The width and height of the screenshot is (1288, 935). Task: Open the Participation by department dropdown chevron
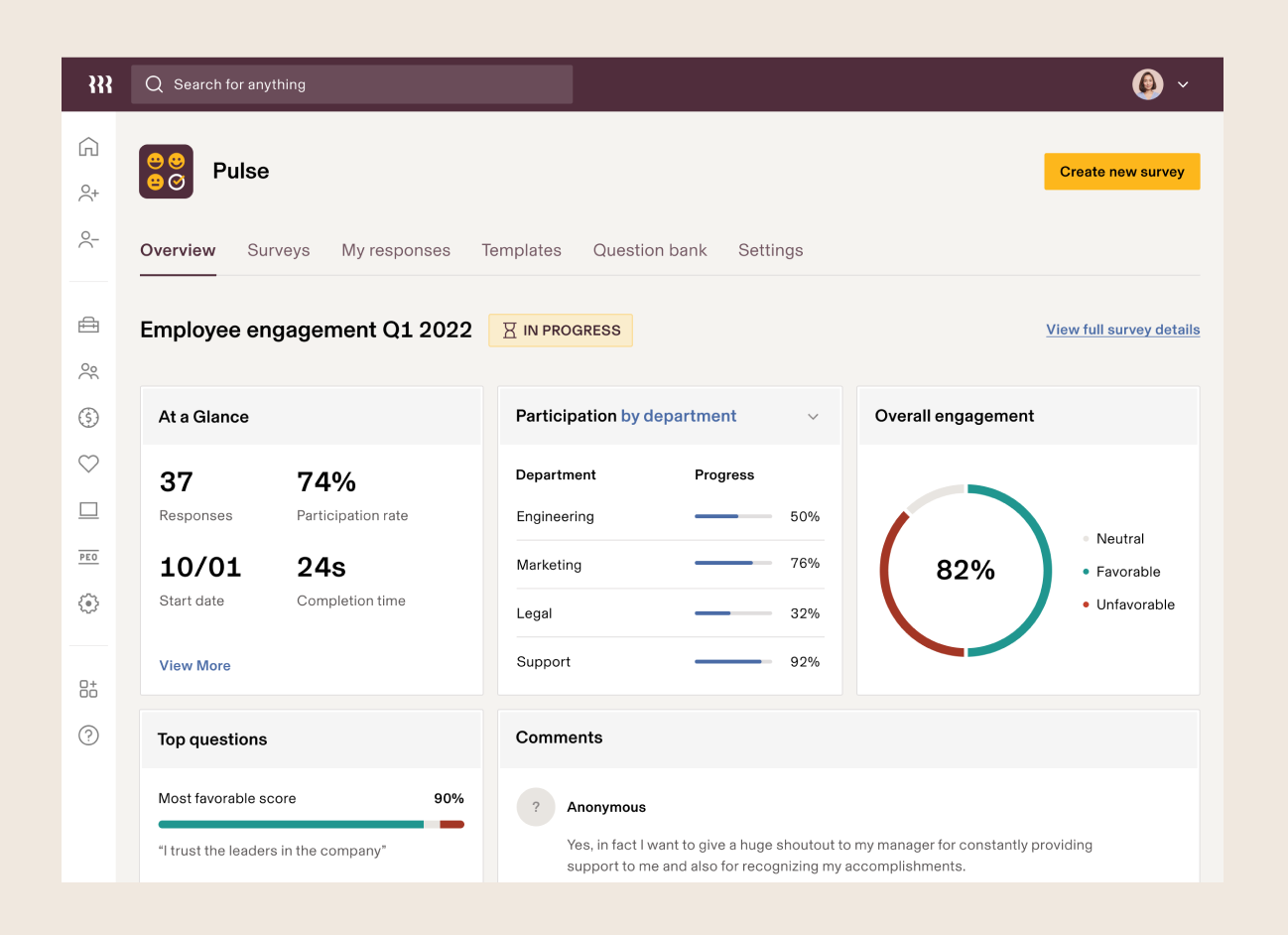[x=813, y=417]
